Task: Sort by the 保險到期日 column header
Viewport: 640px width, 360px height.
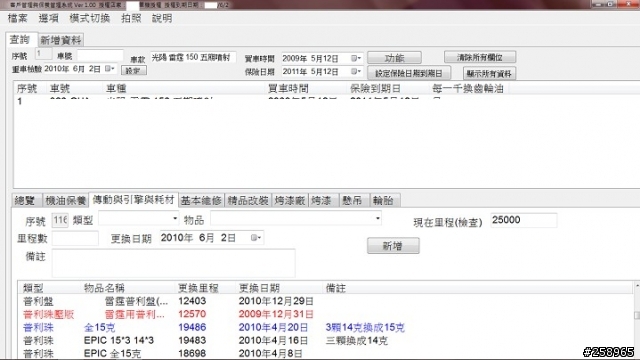Action: (x=389, y=89)
